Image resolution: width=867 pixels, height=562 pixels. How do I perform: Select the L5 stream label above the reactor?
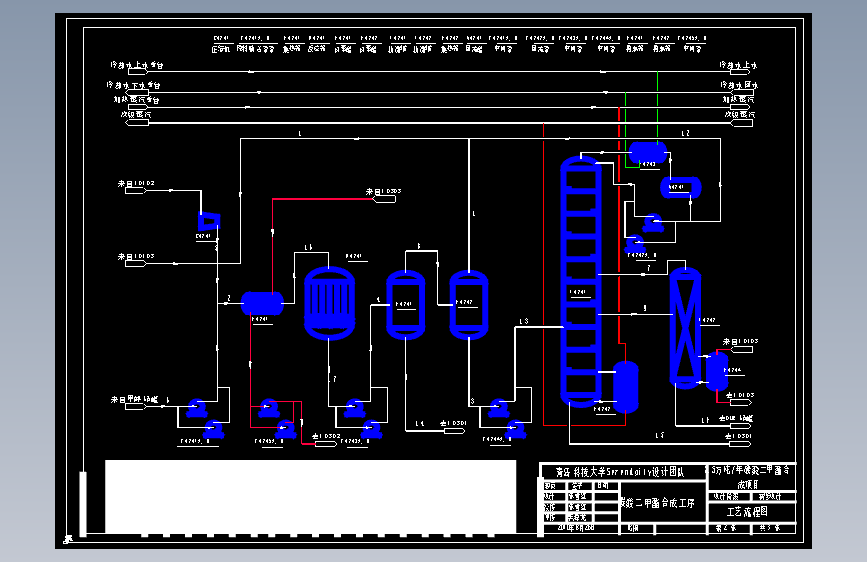point(309,247)
